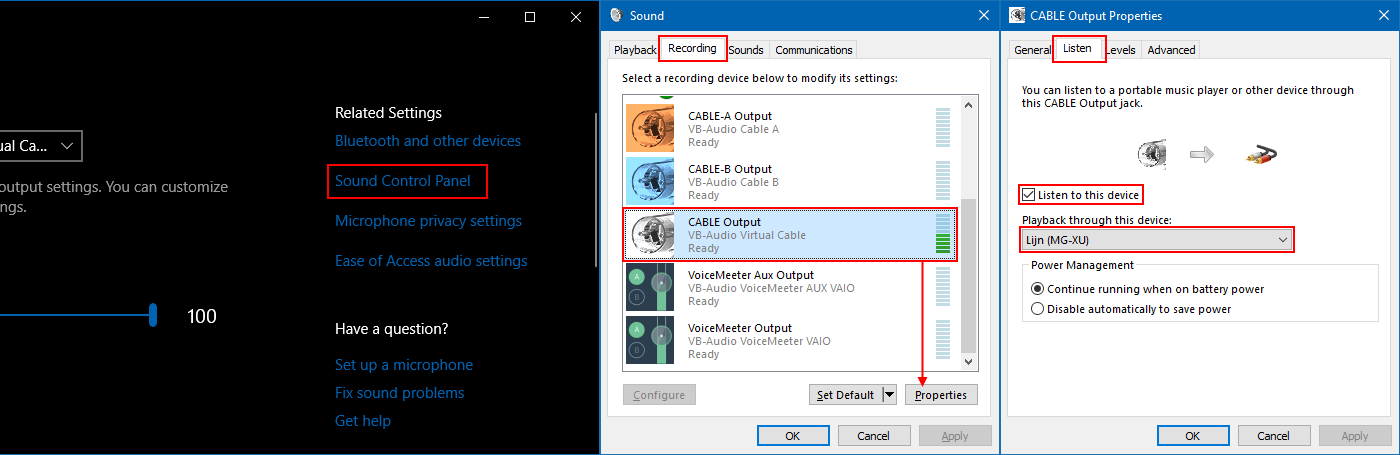Select Disable automatically to save power

coord(1037,309)
